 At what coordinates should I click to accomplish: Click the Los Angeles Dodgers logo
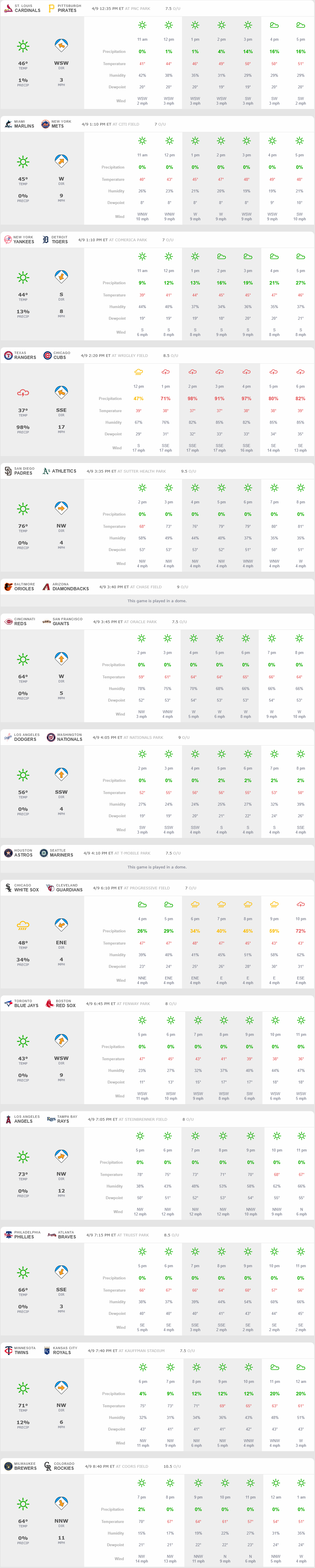(x=8, y=737)
